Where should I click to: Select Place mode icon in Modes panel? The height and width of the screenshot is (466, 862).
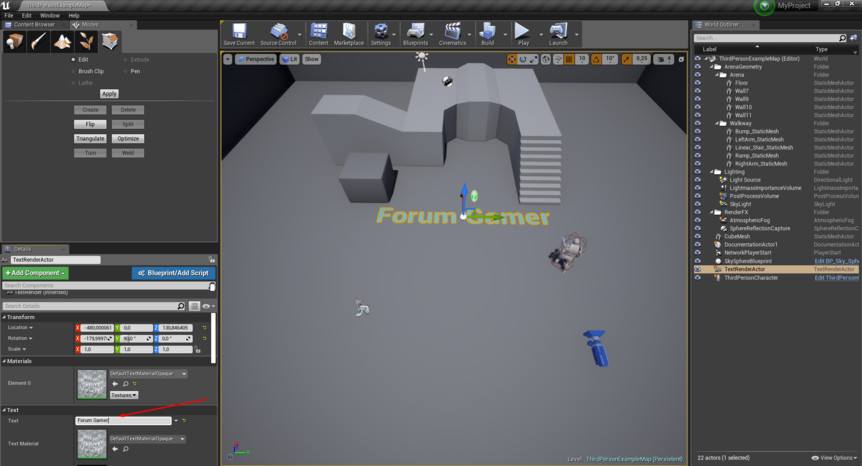tap(15, 41)
